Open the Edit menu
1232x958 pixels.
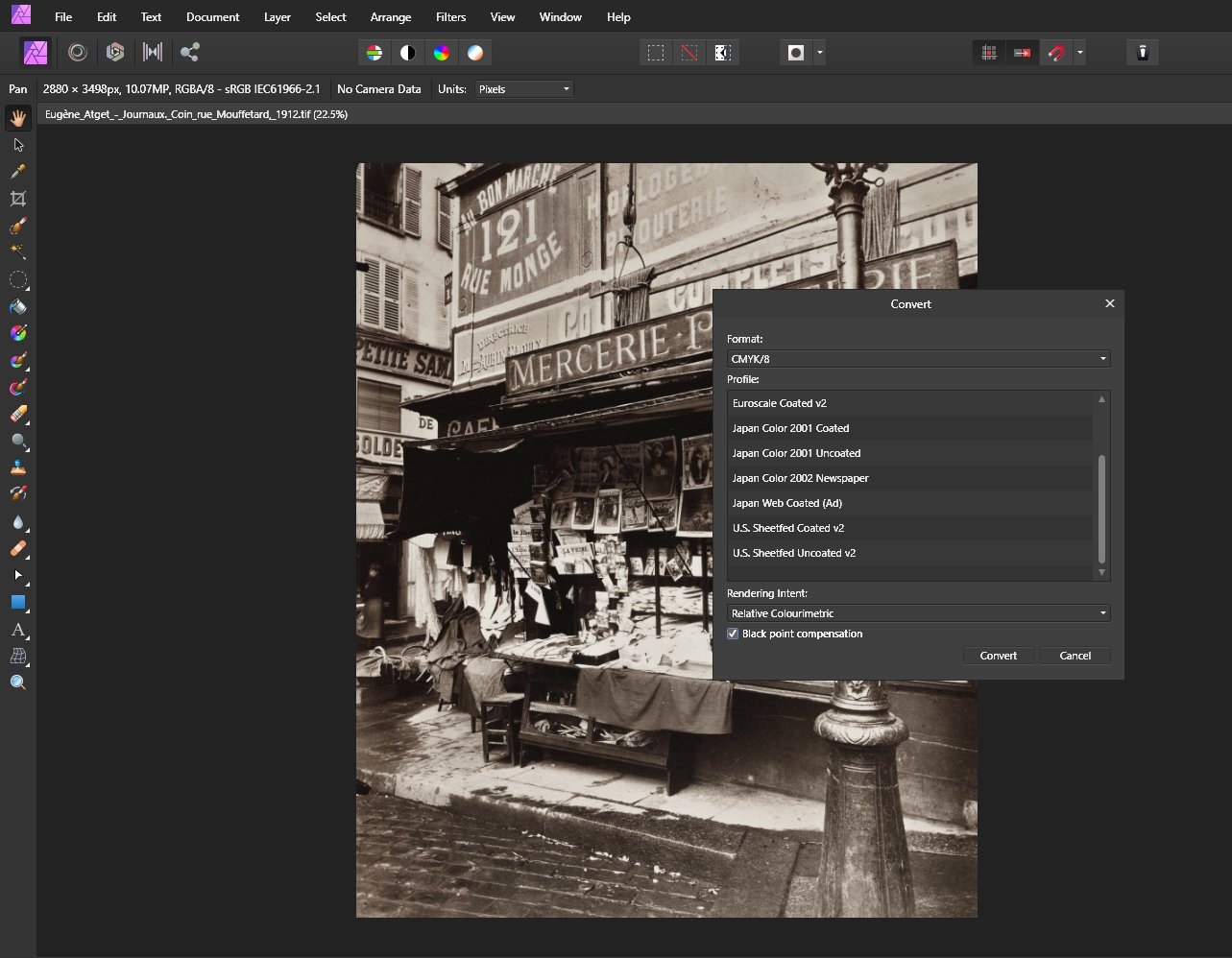[x=107, y=16]
